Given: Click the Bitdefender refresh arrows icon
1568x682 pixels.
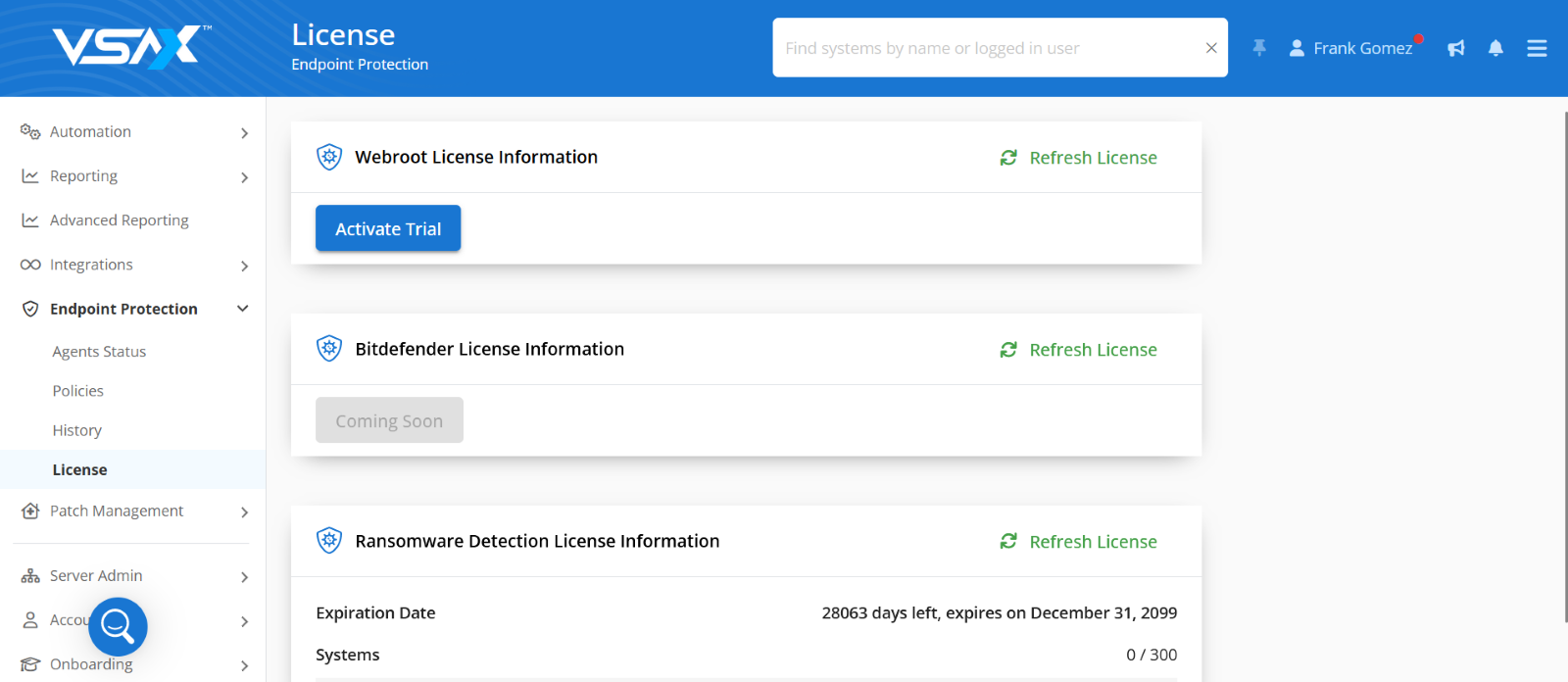Looking at the screenshot, I should pos(1008,350).
